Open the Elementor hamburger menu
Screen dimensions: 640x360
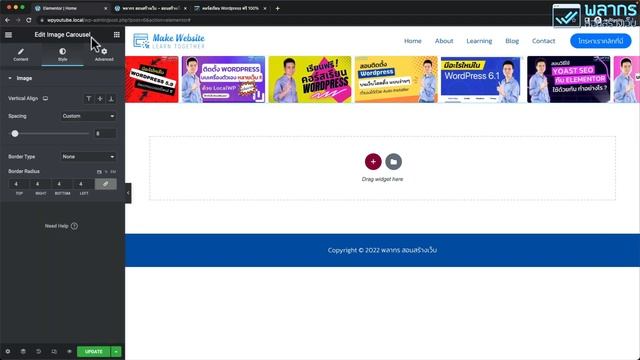(8, 35)
